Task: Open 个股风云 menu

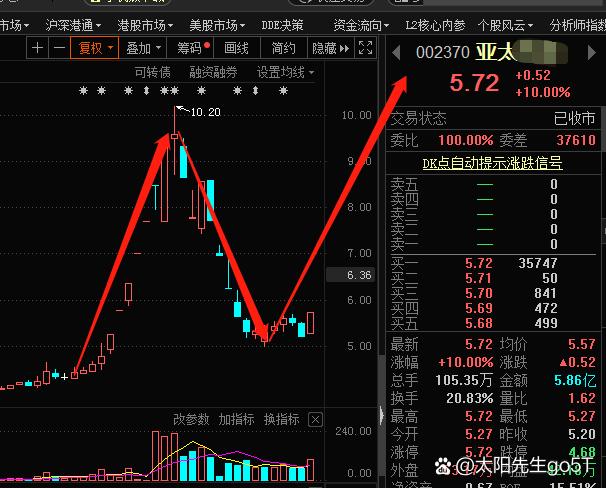Action: pyautogui.click(x=505, y=26)
